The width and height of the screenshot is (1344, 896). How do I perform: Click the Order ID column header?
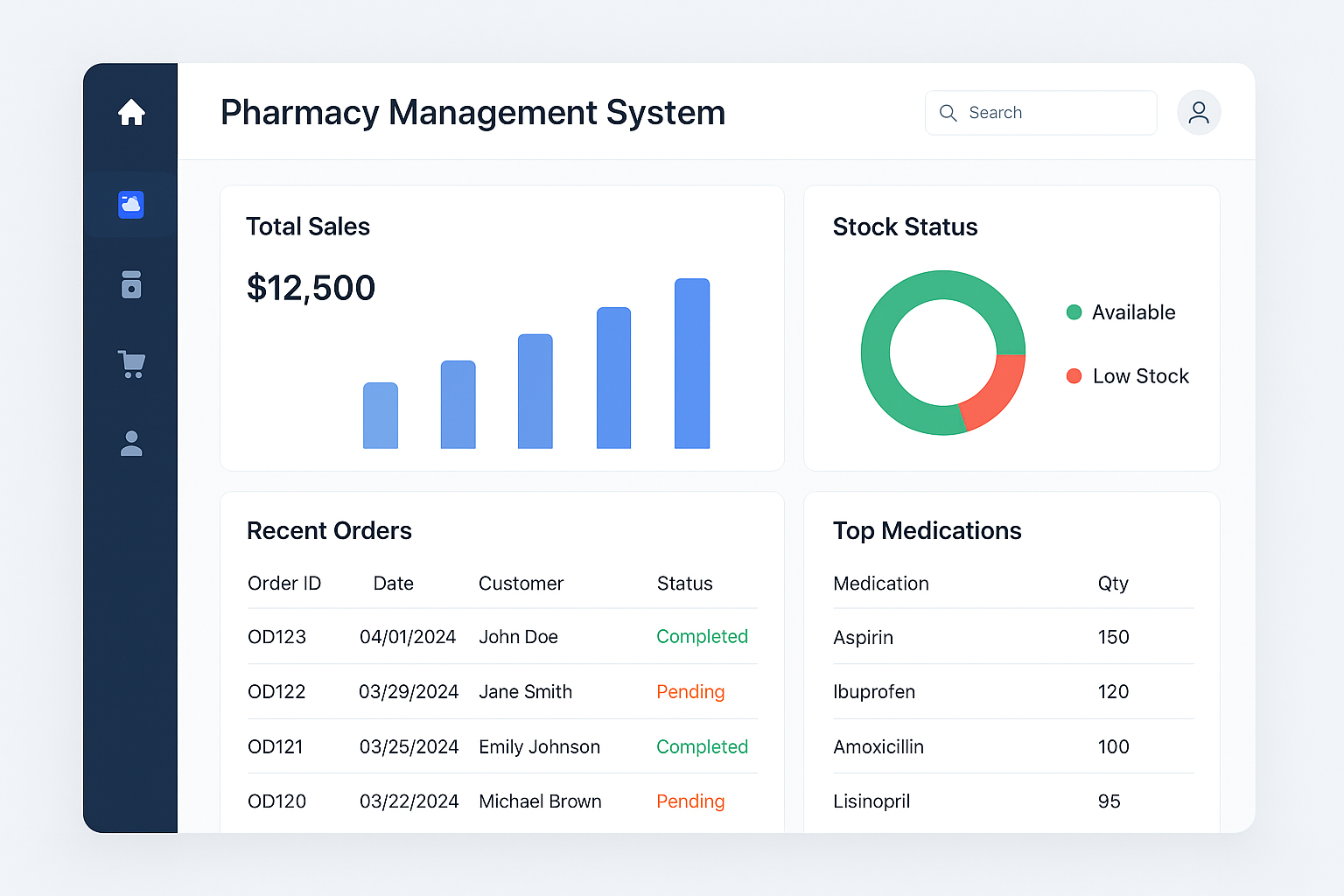[284, 584]
